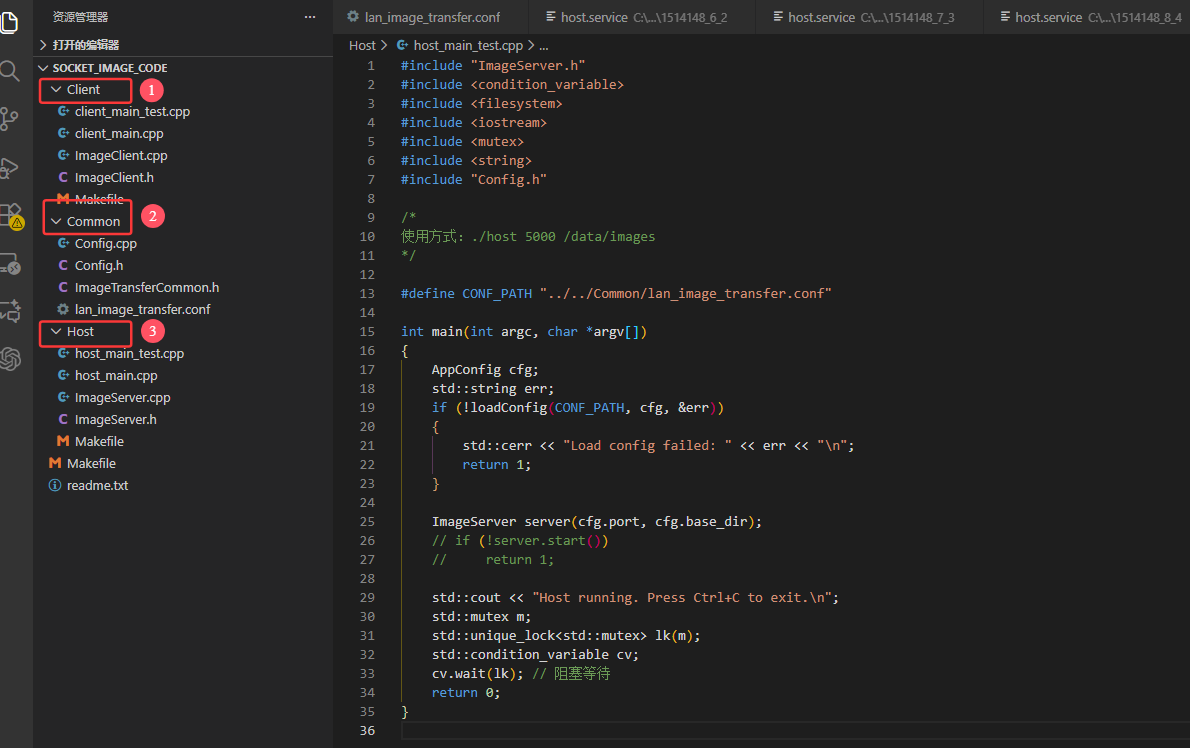Click on CONF_PATH define line

(616, 294)
